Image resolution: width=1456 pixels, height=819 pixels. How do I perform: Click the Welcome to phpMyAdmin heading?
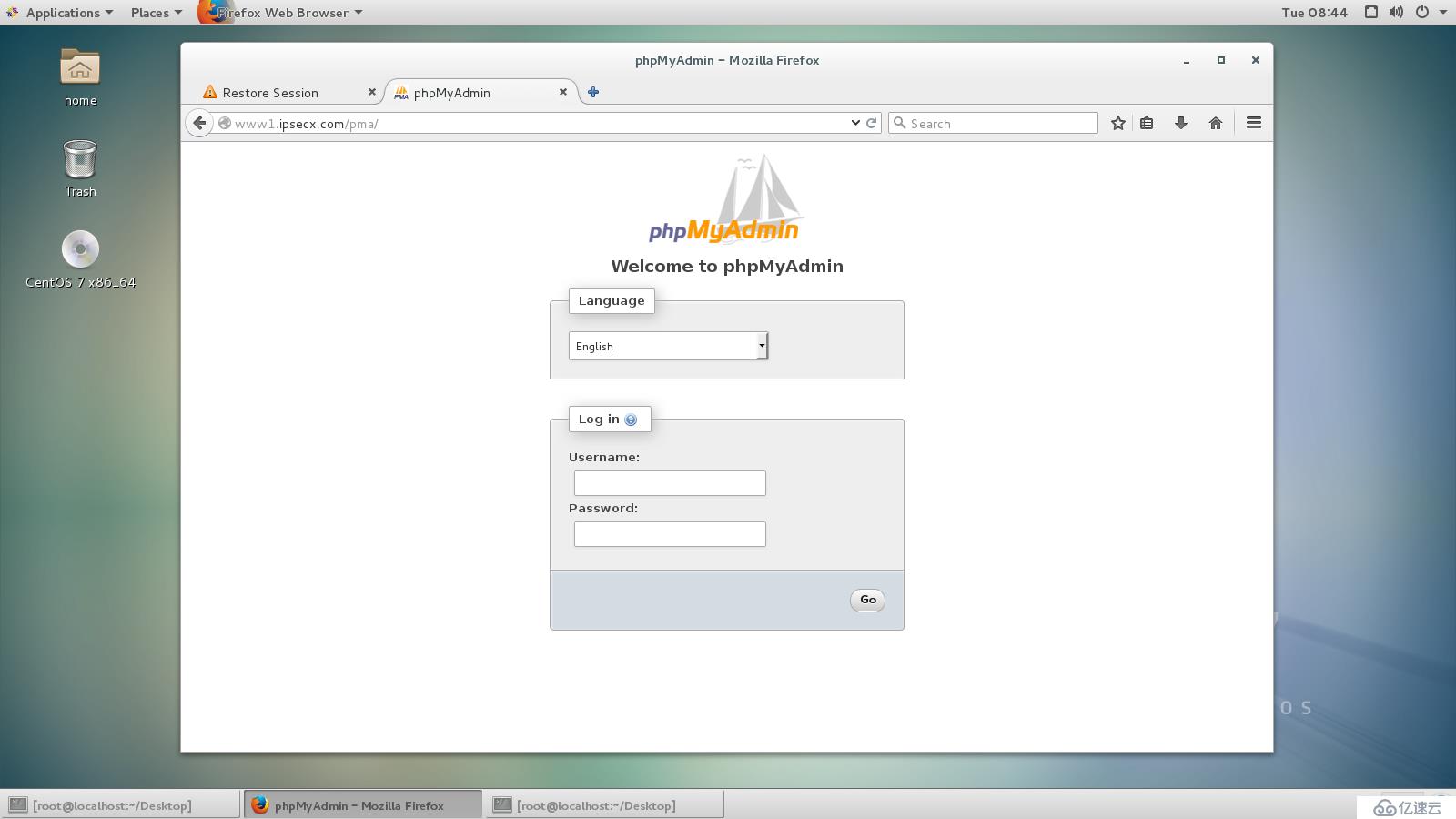[727, 267]
